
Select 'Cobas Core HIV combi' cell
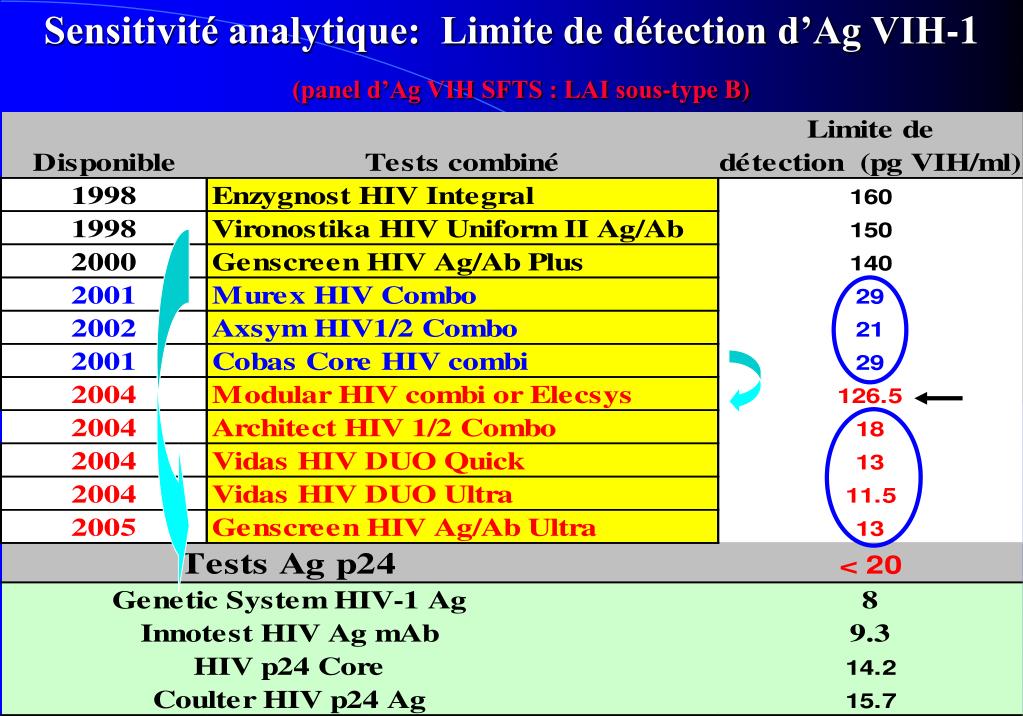click(463, 362)
